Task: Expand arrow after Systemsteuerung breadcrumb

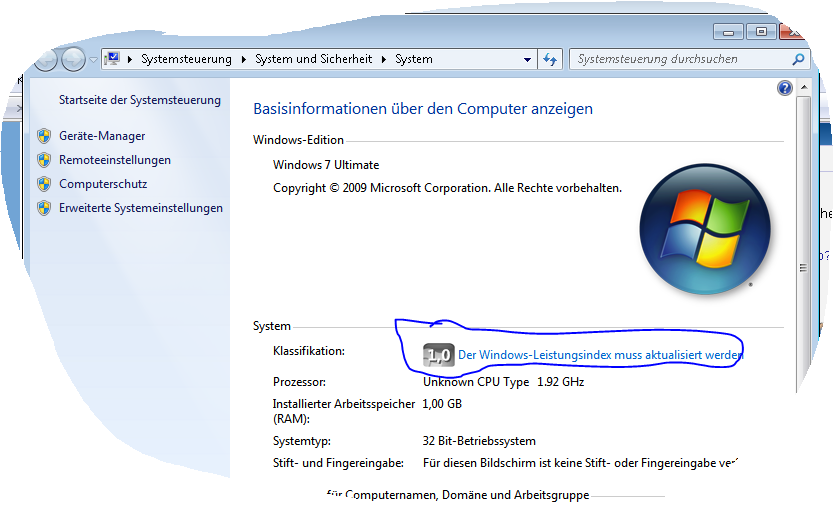Action: pyautogui.click(x=243, y=59)
